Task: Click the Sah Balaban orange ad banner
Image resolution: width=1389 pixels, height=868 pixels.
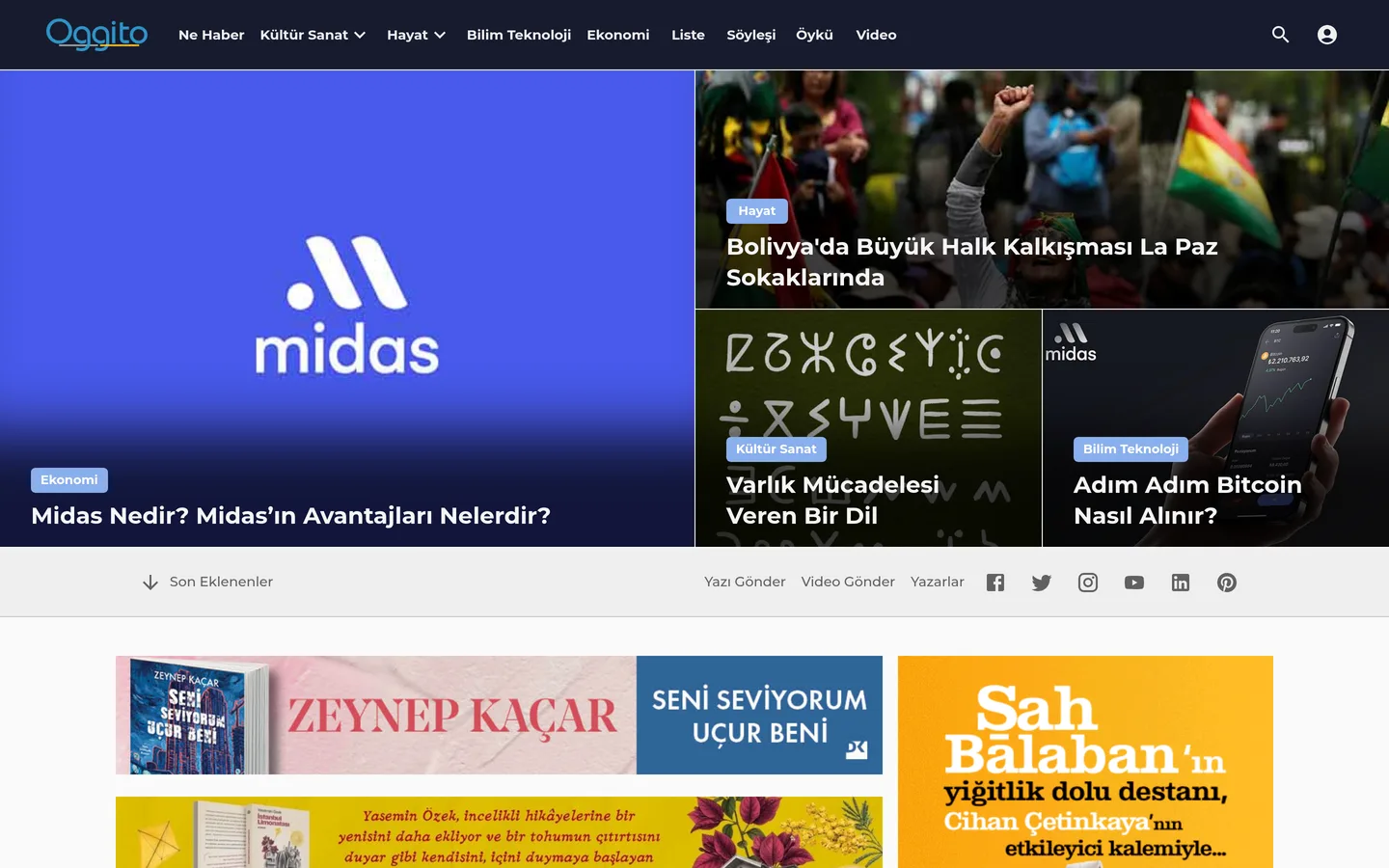Action: coord(1085,762)
